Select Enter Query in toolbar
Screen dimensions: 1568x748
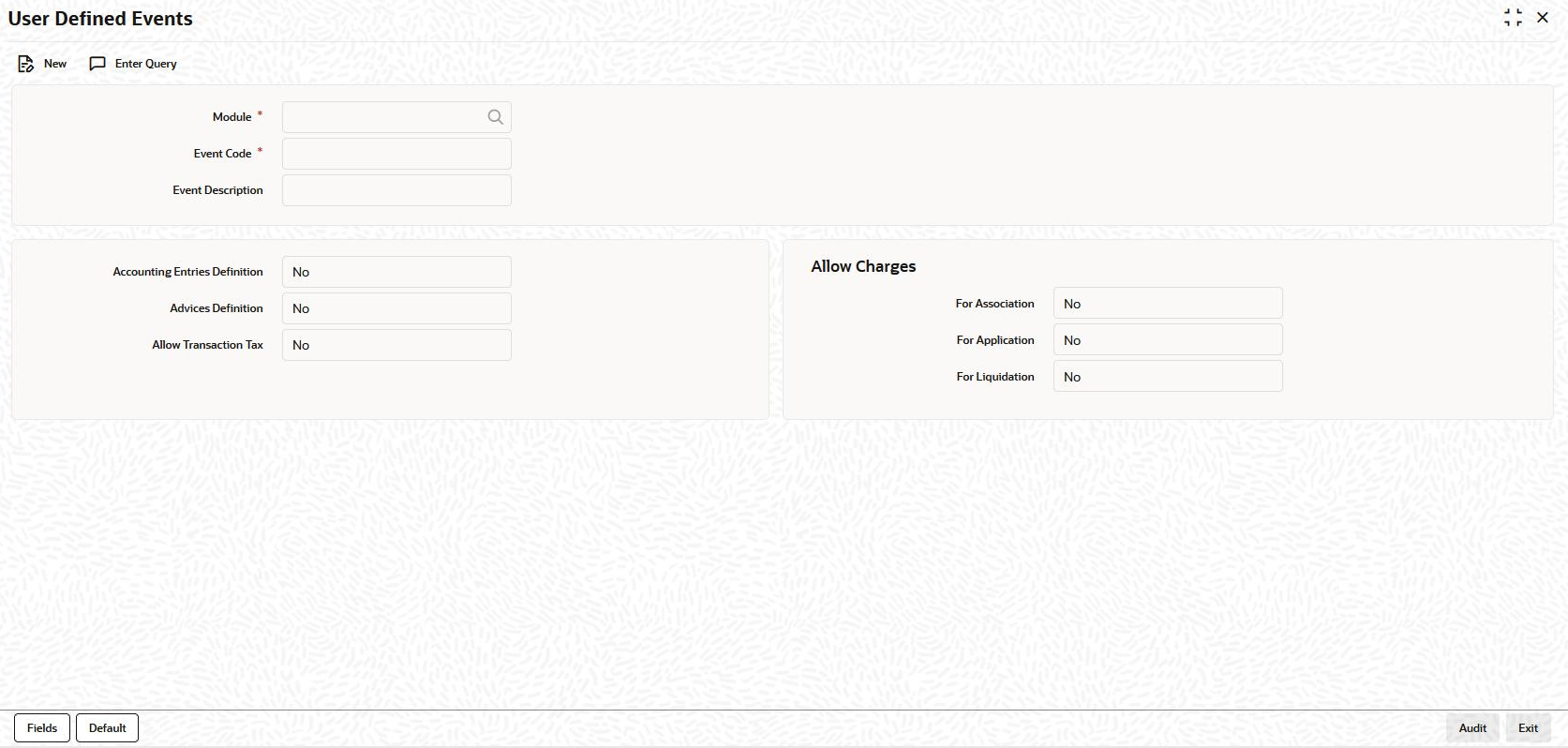pyautogui.click(x=145, y=64)
